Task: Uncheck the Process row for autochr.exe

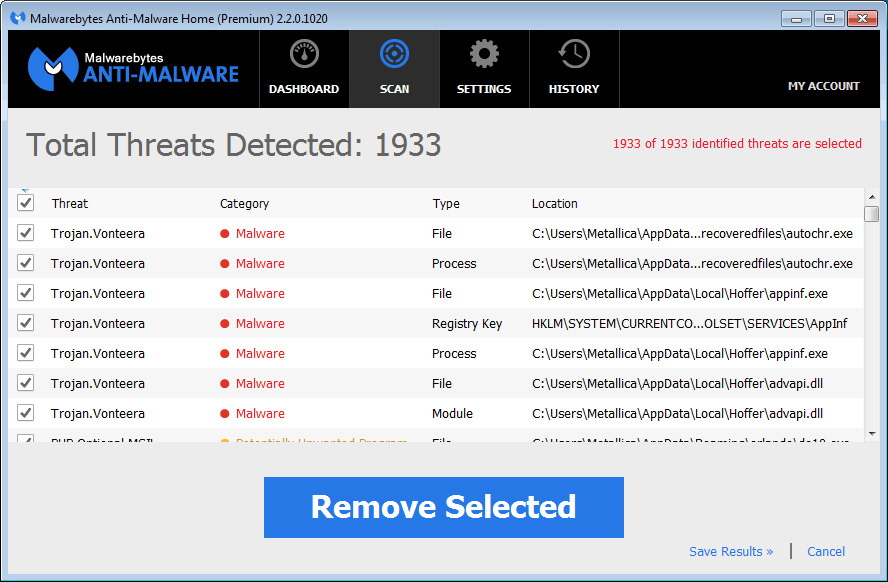Action: pyautogui.click(x=25, y=263)
